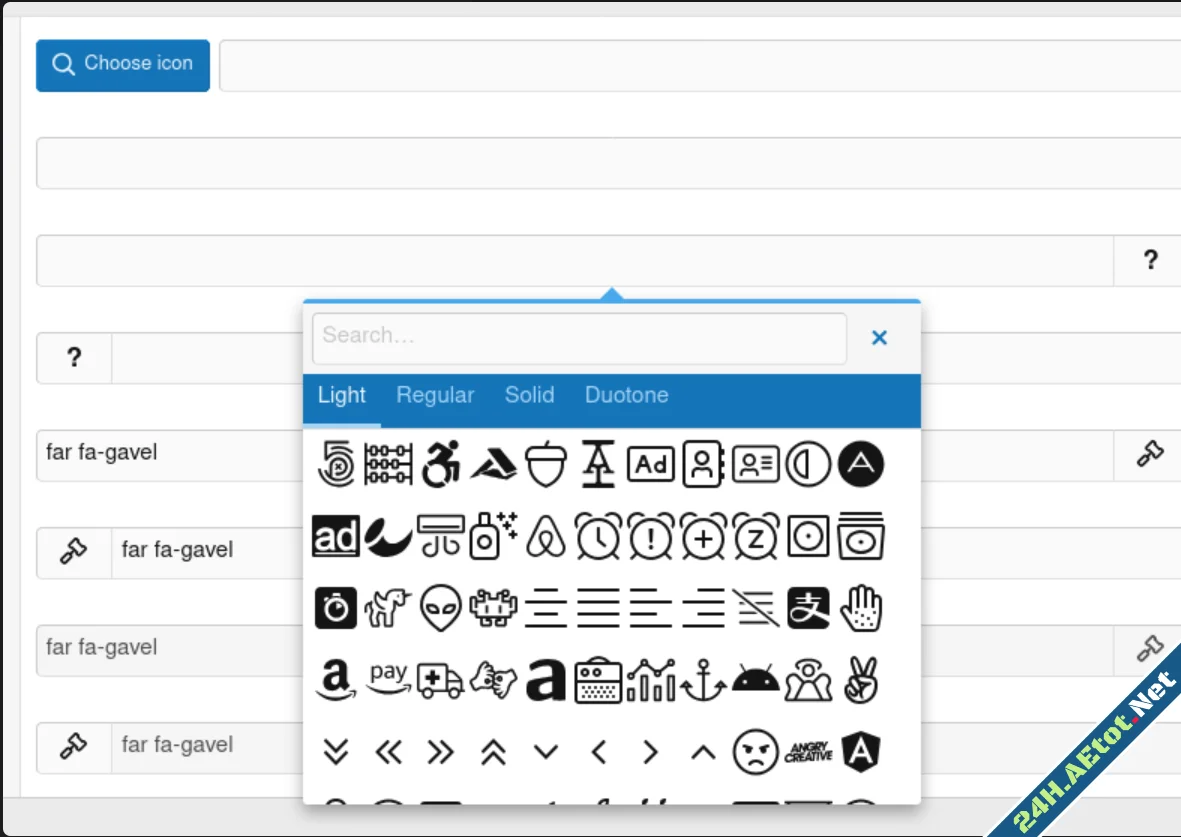Choose the address book icon
This screenshot has width=1181, height=837.
point(703,465)
